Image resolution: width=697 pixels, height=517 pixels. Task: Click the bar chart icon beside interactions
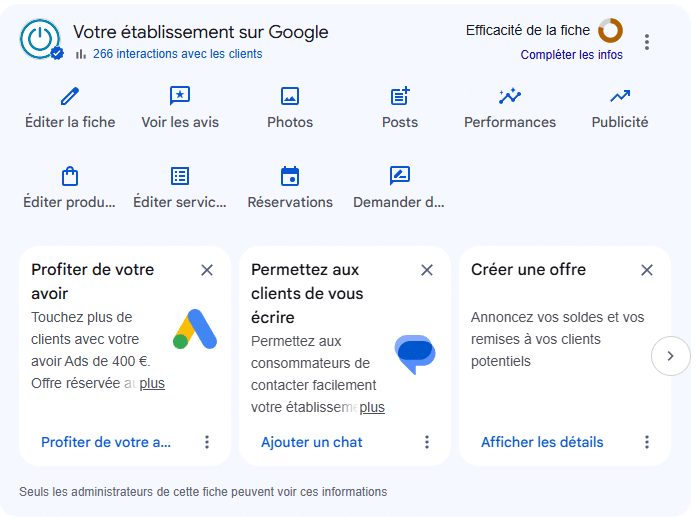tap(80, 54)
